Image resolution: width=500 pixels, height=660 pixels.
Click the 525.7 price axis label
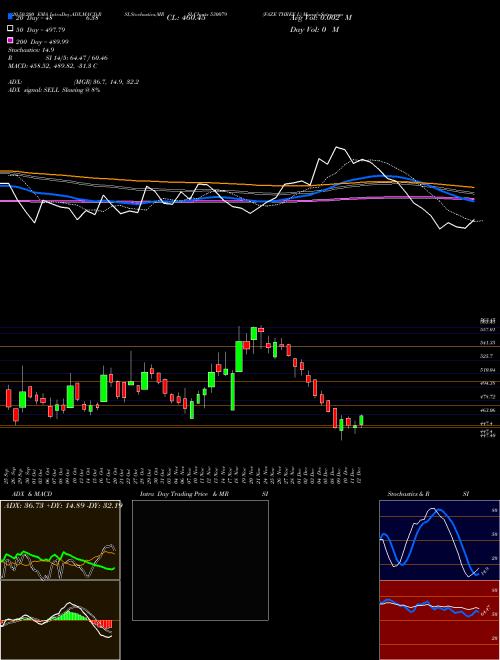click(486, 356)
